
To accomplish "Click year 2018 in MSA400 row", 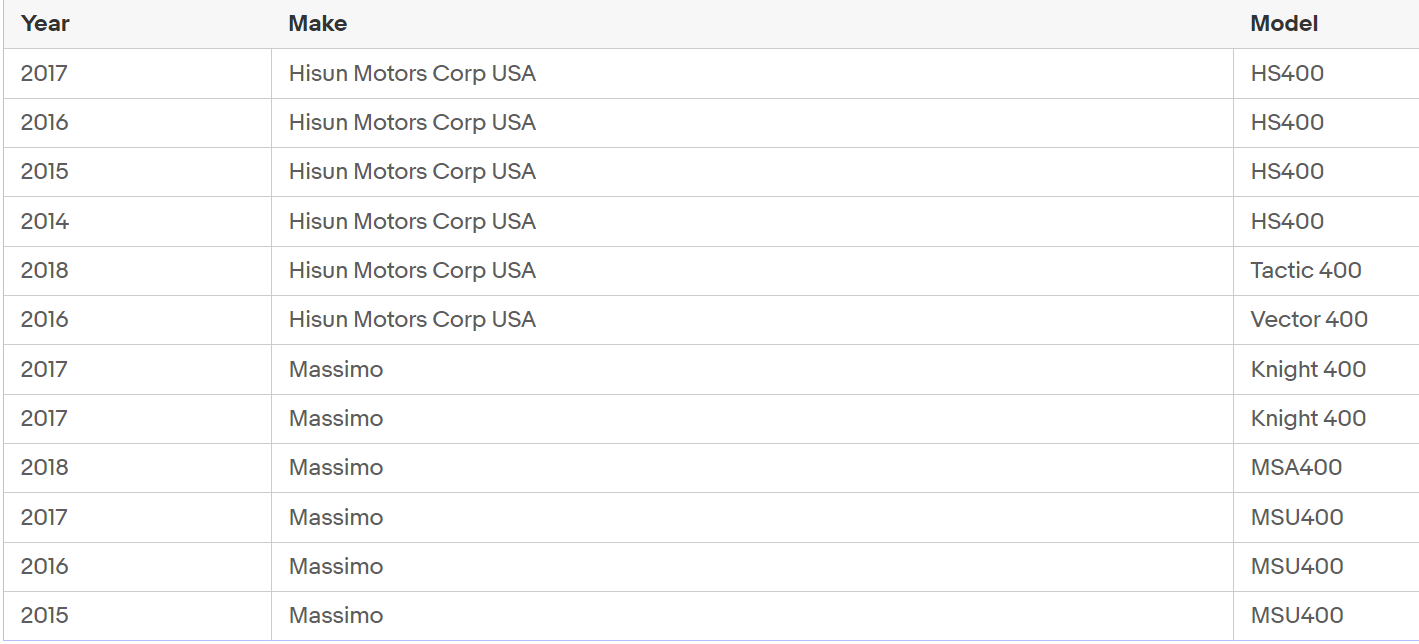I will point(45,467).
